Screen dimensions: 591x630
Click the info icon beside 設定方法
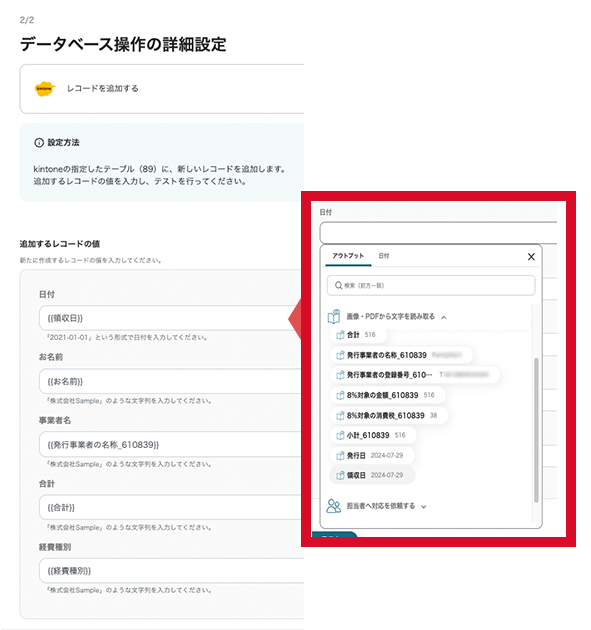39,143
